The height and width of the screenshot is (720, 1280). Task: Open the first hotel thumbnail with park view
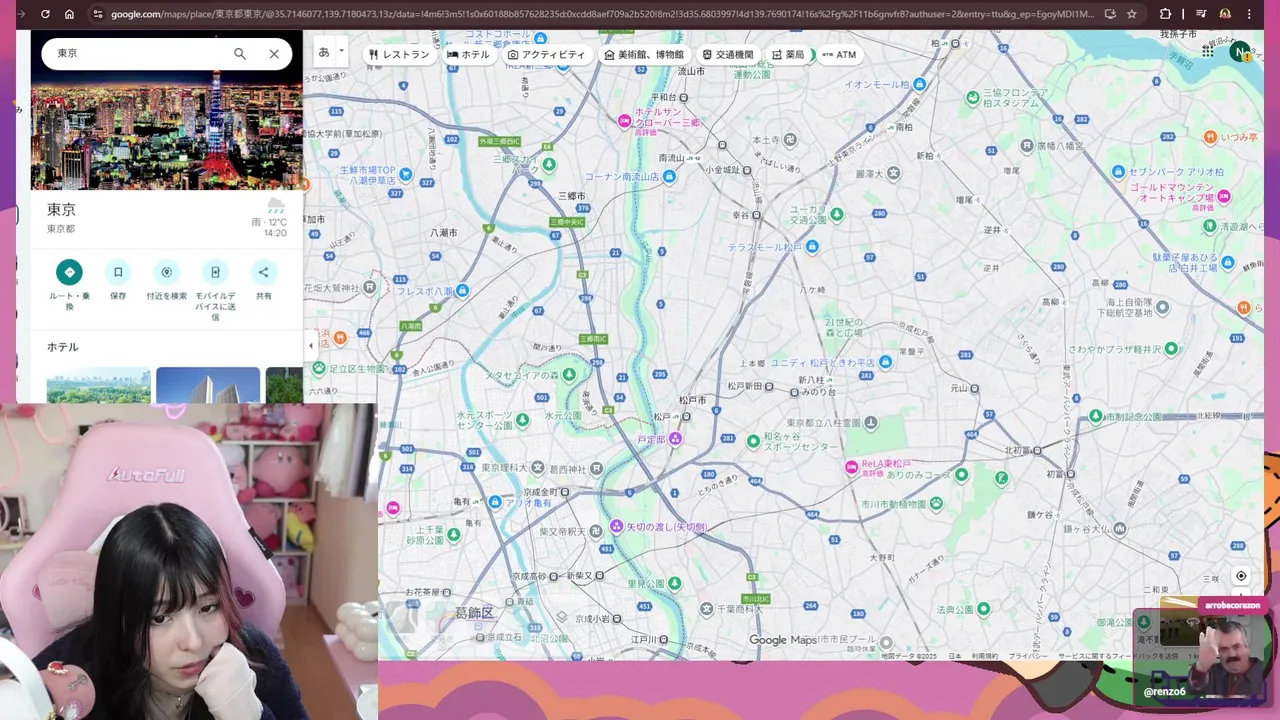(x=98, y=385)
